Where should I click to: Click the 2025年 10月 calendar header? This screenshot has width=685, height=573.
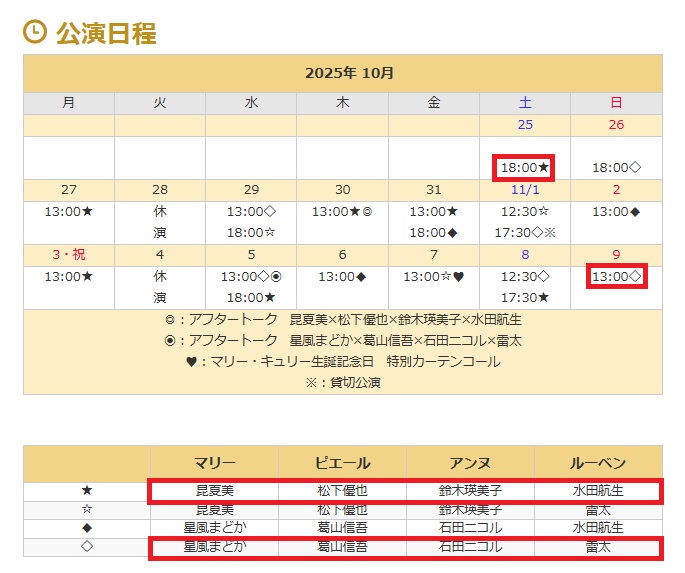(342, 73)
